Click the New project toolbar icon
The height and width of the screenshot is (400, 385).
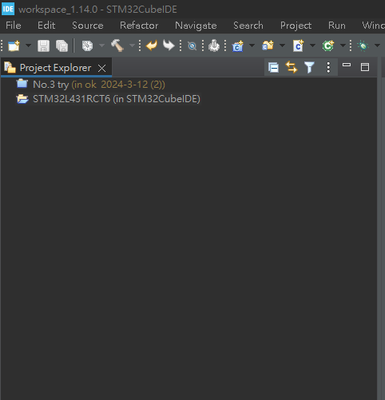pyautogui.click(x=14, y=46)
